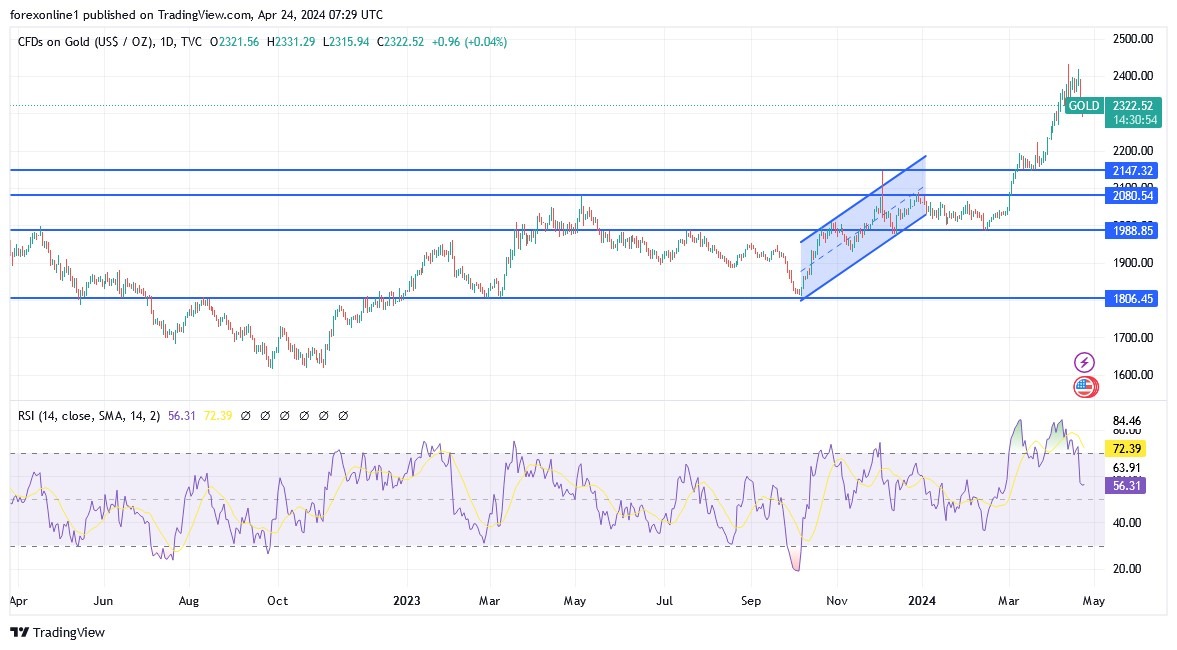Screen dimensions: 1177x650
Task: Click the purple lightning event icon
Action: pyautogui.click(x=1084, y=363)
